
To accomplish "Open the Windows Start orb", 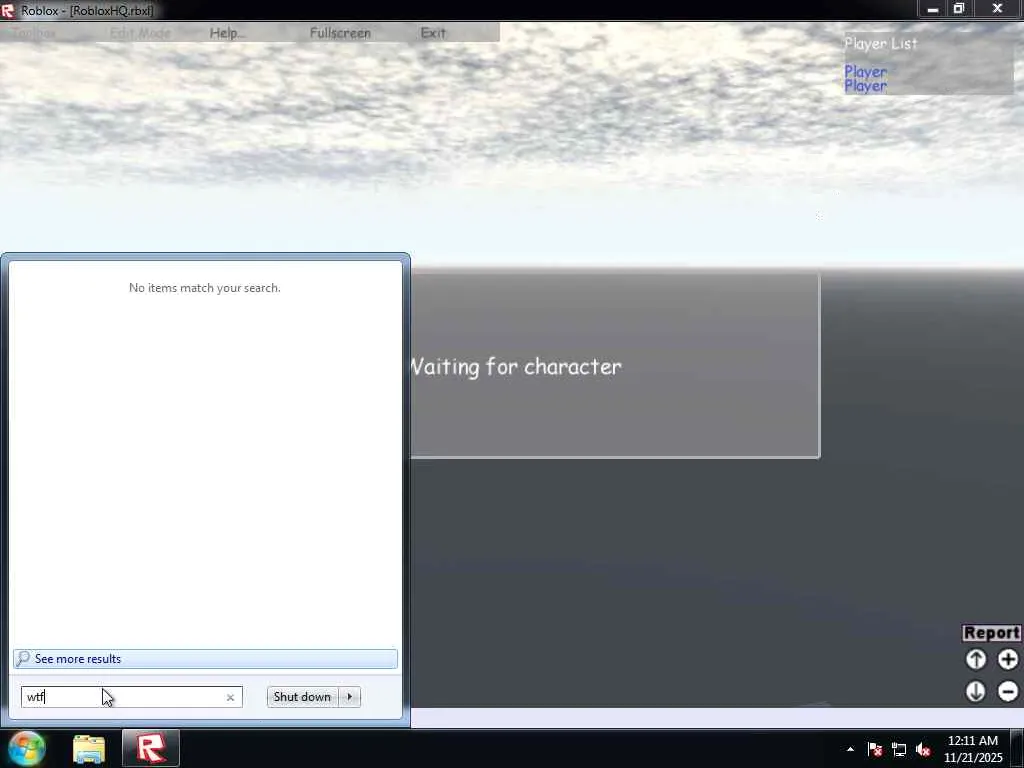I will (27, 748).
